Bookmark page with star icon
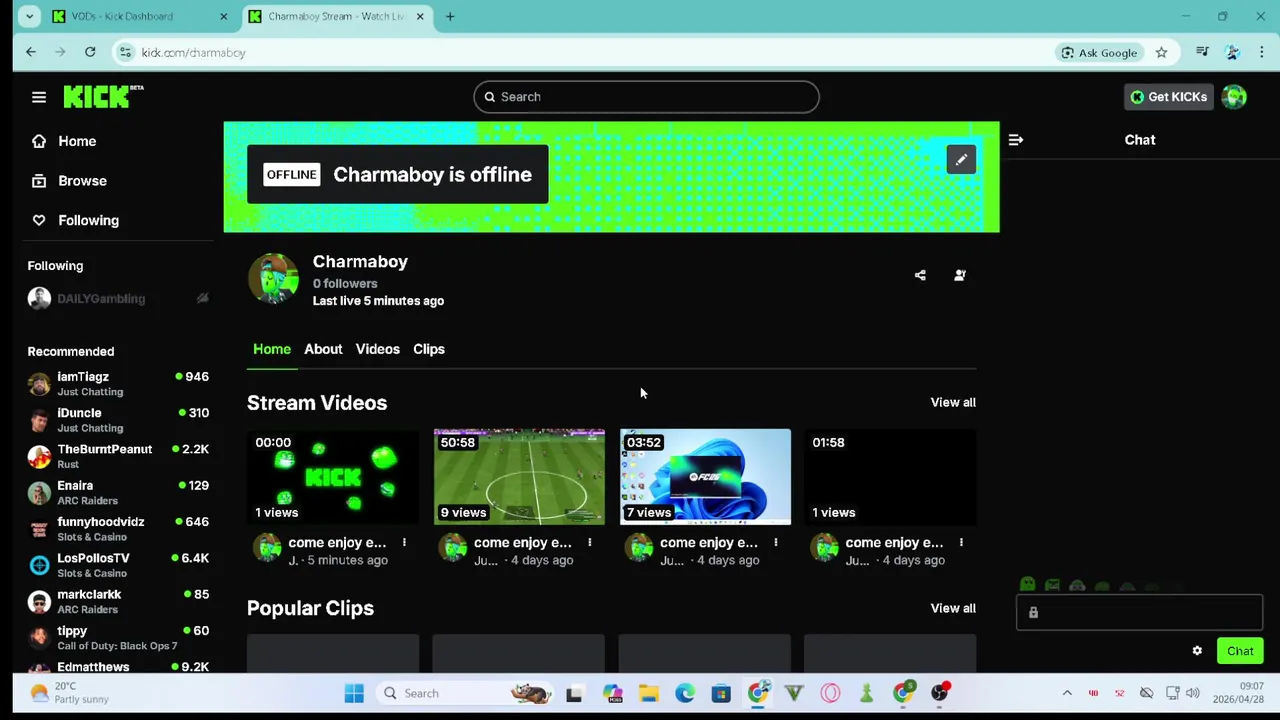Viewport: 1280px width, 720px height. coord(1161,52)
